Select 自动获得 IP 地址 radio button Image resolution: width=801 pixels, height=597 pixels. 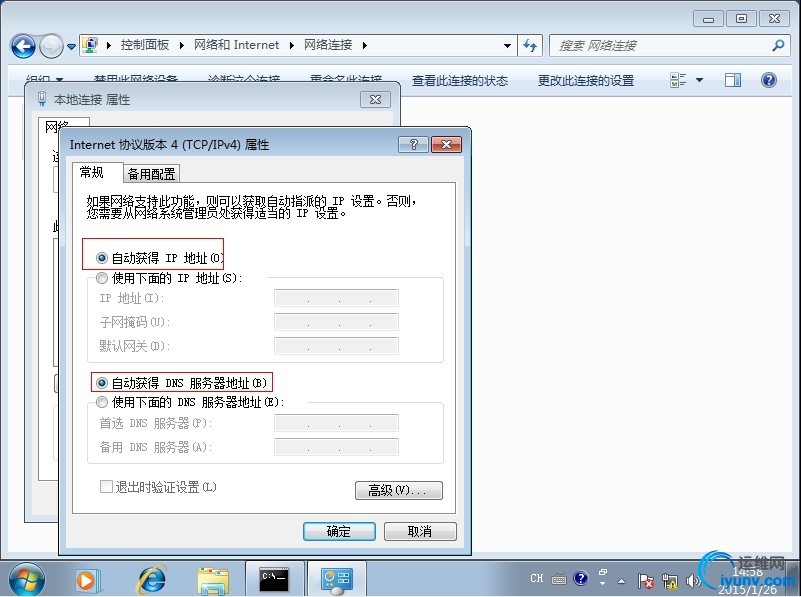pos(102,258)
